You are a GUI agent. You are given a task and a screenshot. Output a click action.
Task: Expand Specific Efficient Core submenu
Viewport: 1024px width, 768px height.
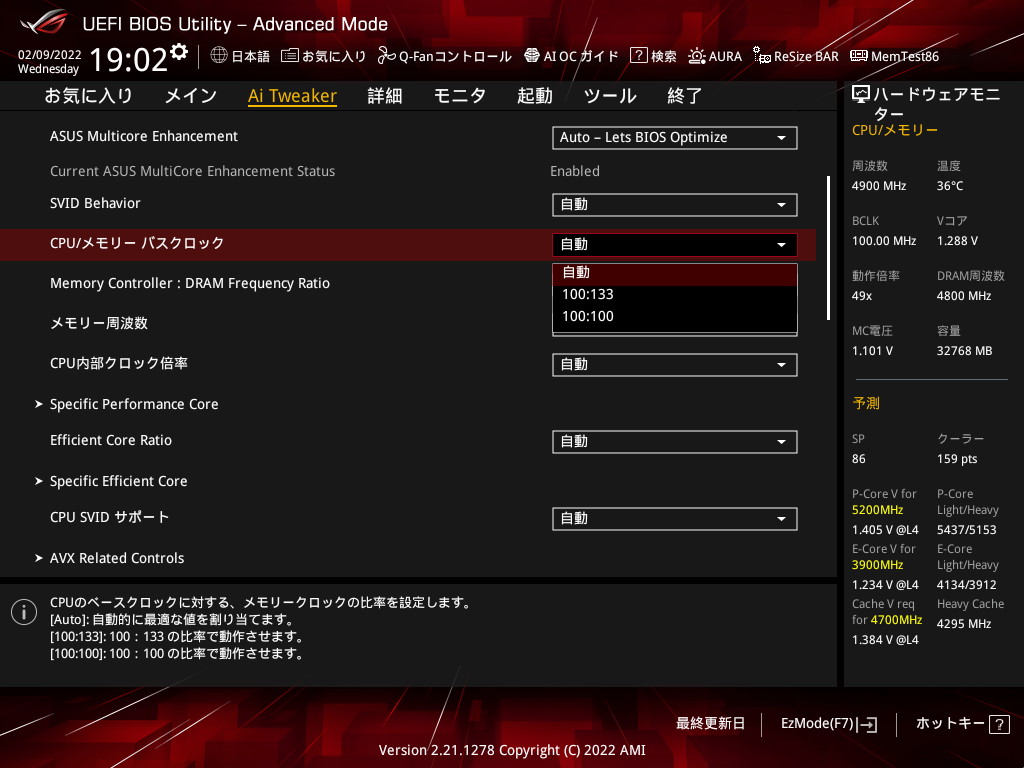click(x=118, y=481)
